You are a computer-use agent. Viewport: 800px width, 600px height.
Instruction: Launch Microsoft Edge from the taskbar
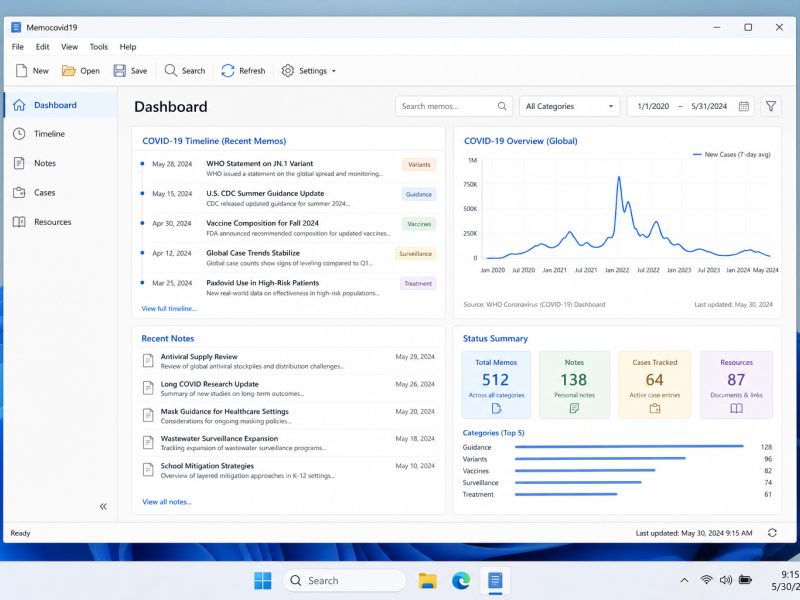(461, 580)
